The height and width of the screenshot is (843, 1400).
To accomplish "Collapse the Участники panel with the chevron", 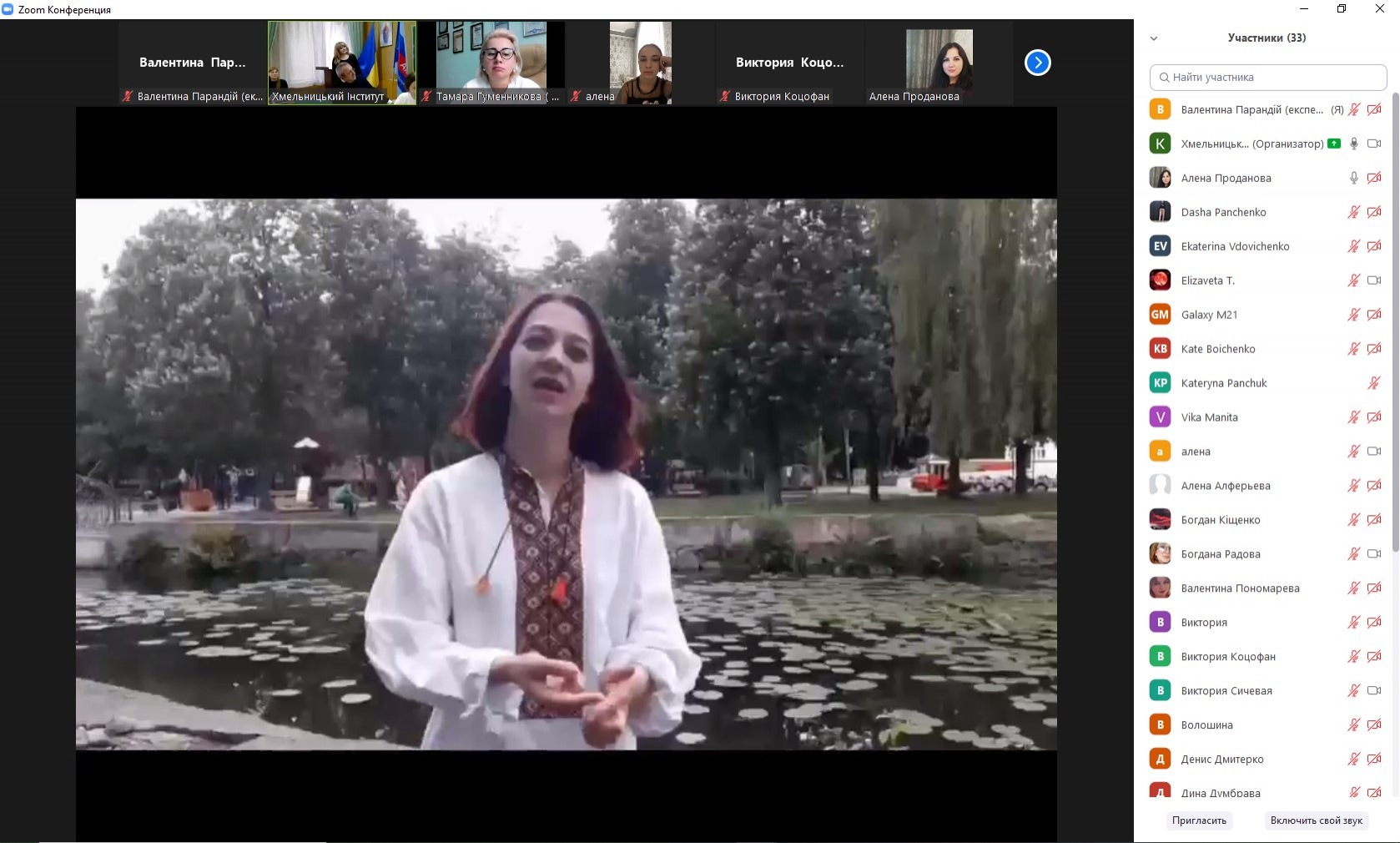I will point(1154,38).
